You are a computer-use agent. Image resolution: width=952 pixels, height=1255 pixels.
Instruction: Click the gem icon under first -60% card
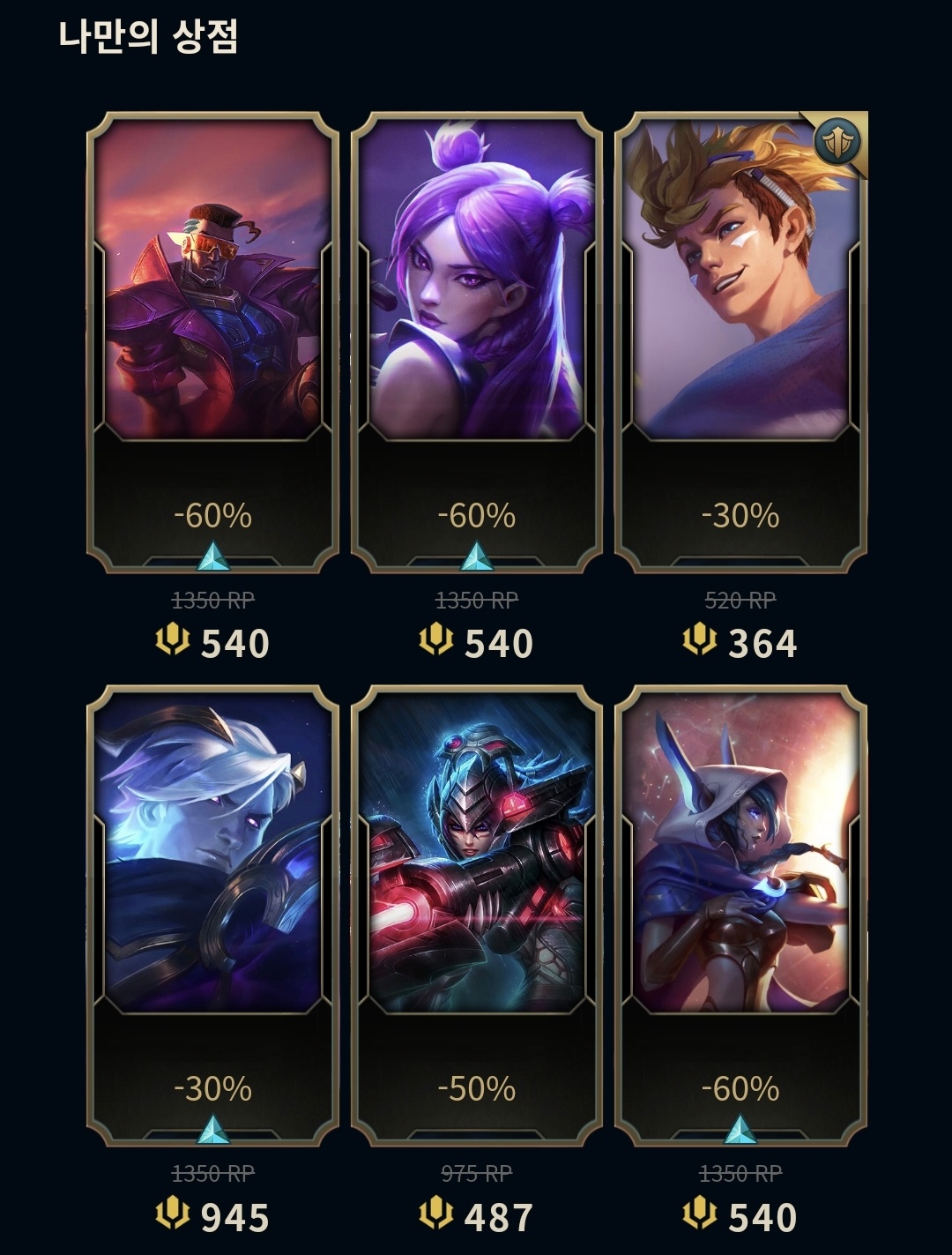coord(212,557)
